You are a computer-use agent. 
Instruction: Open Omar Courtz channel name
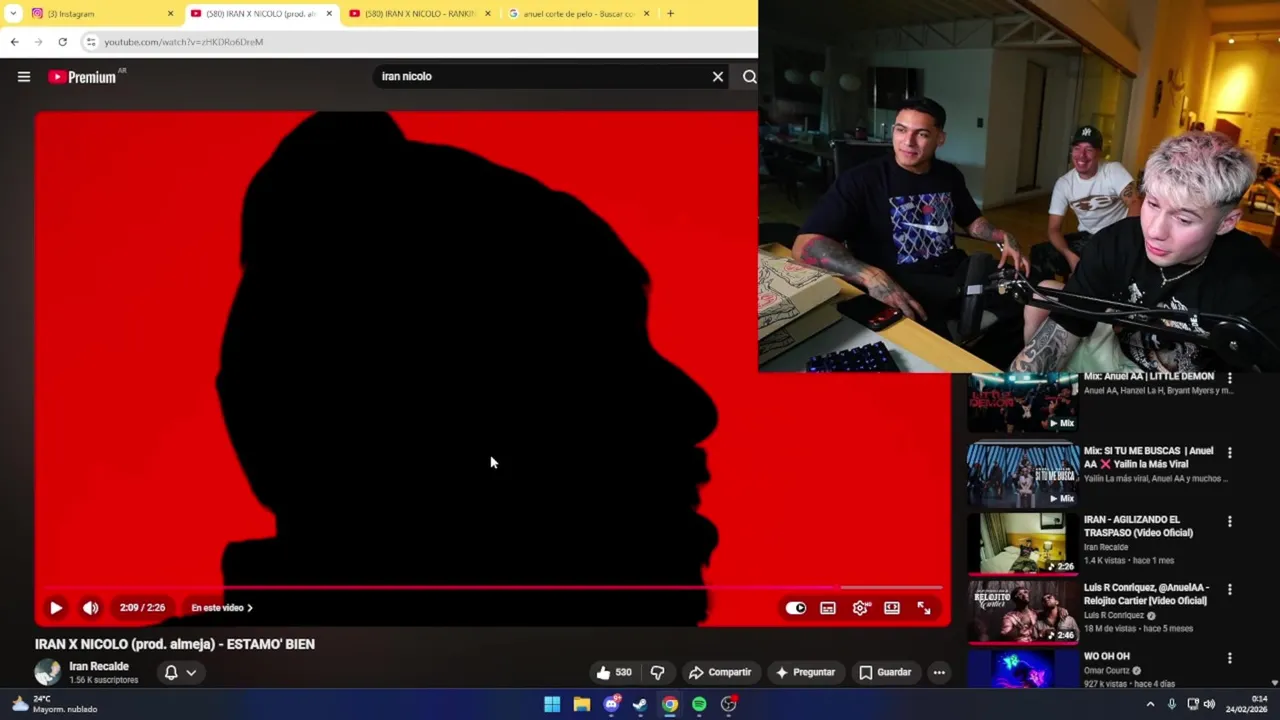point(1109,671)
